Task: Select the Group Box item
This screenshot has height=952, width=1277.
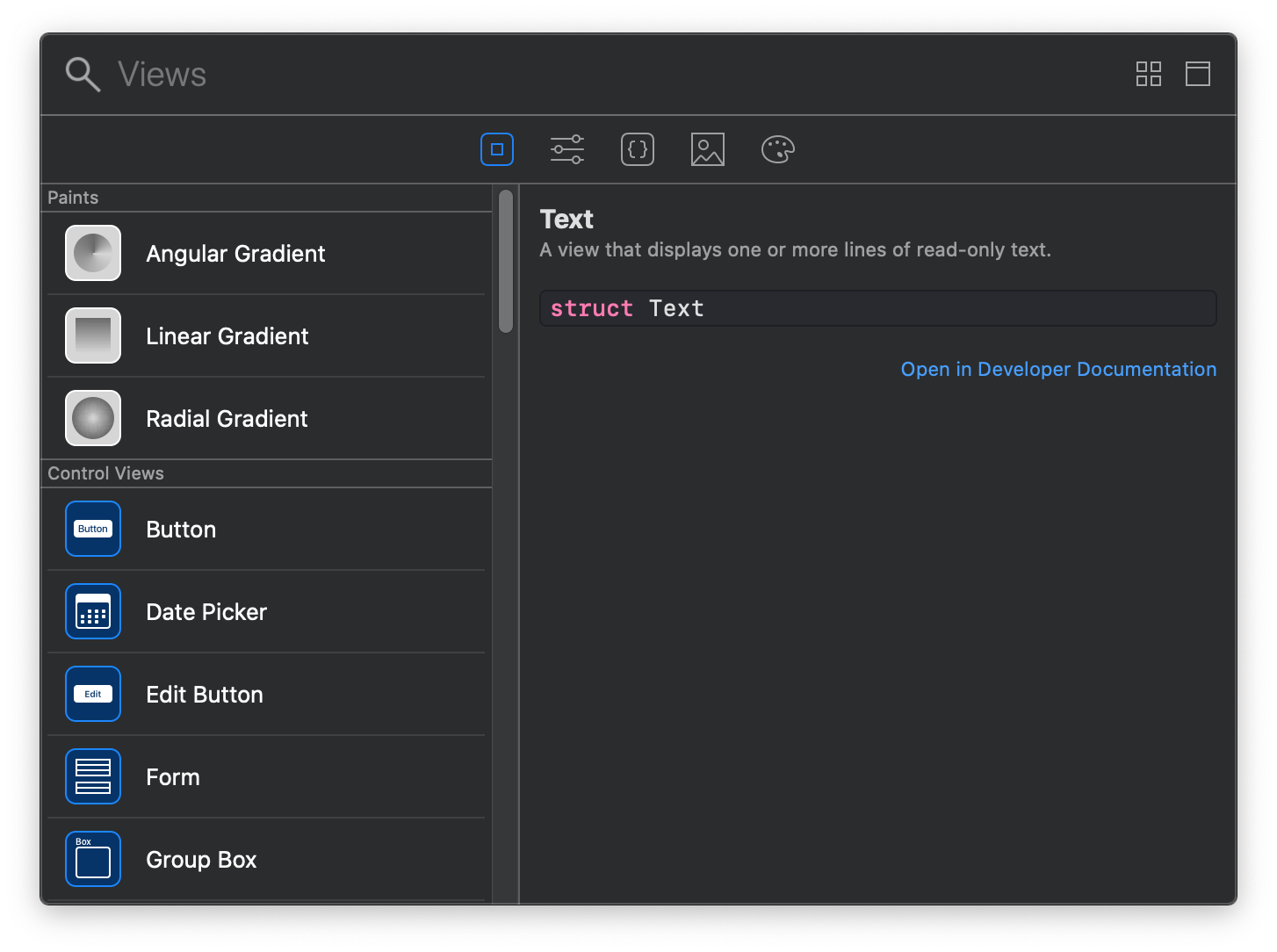Action: (x=201, y=860)
